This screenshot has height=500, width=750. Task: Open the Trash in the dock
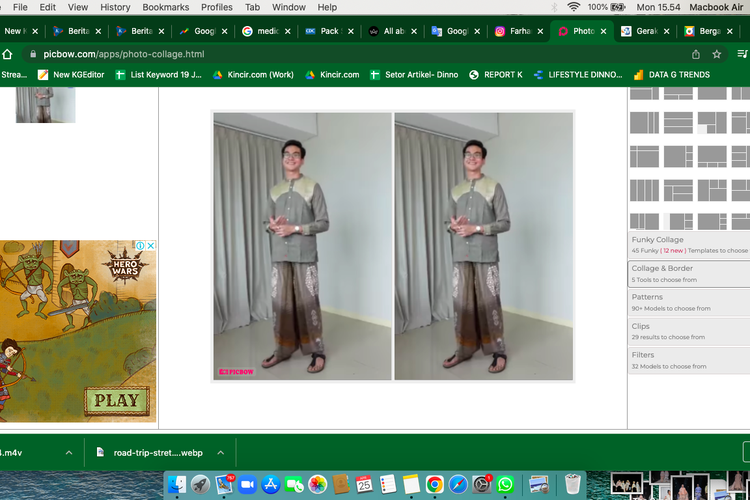coord(573,484)
